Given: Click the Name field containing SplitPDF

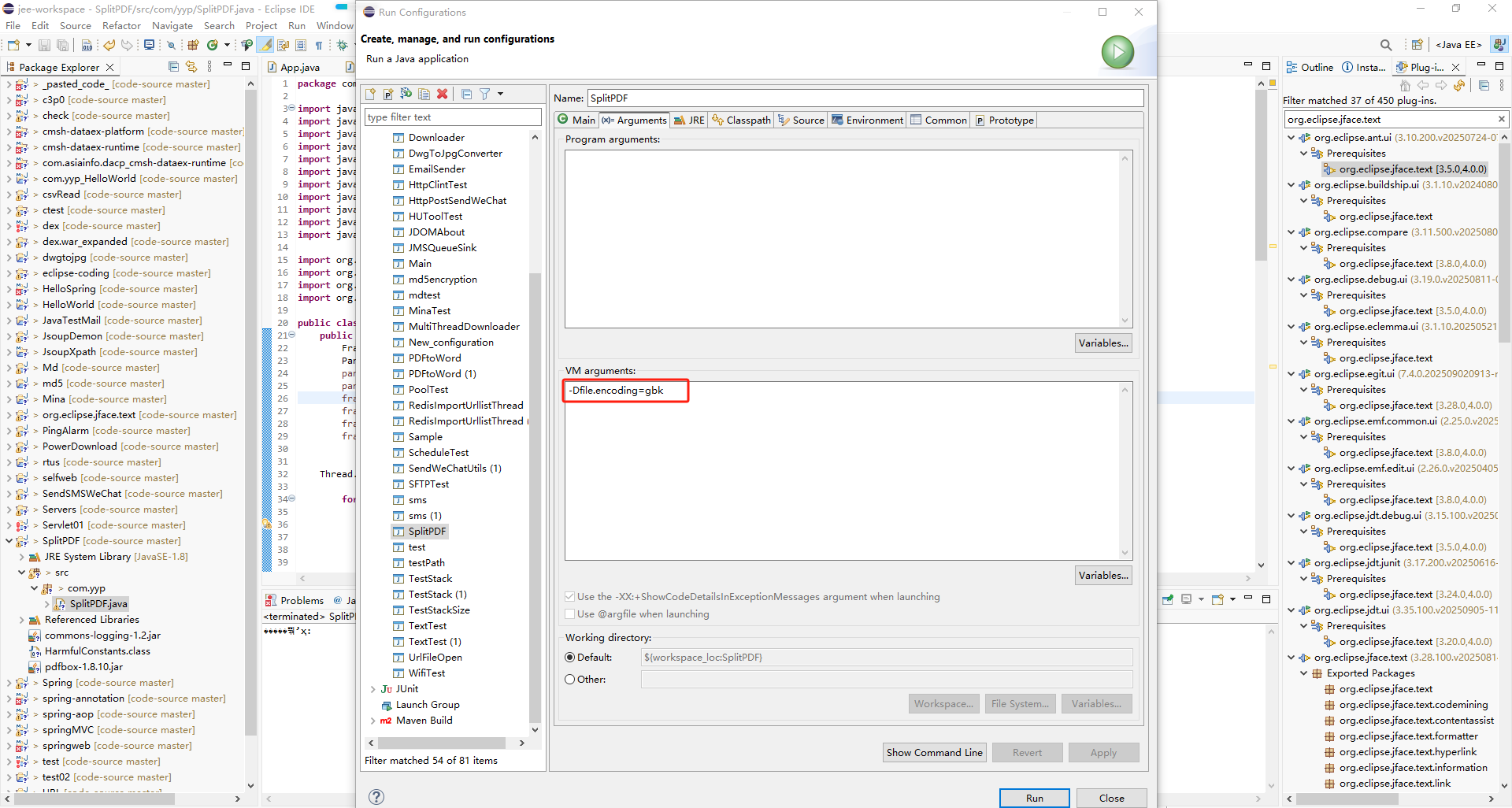Looking at the screenshot, I should coord(865,98).
